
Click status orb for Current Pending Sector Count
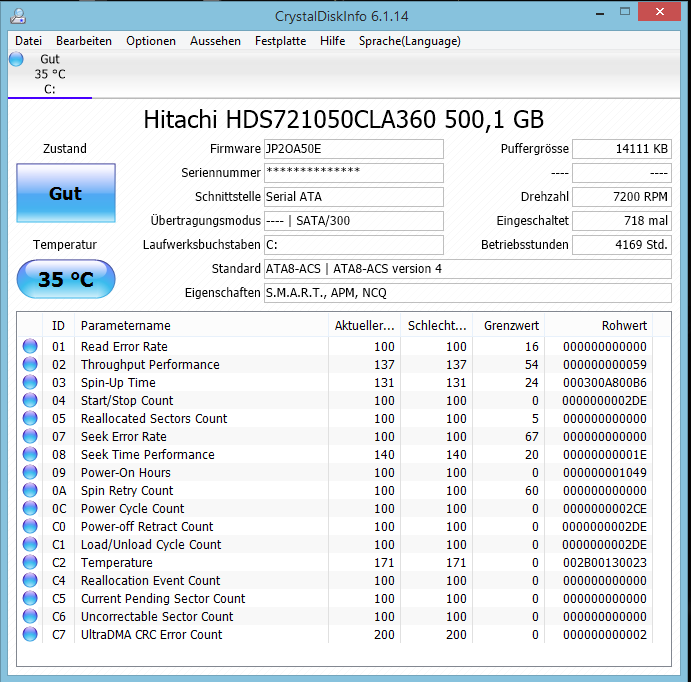[x=30, y=598]
